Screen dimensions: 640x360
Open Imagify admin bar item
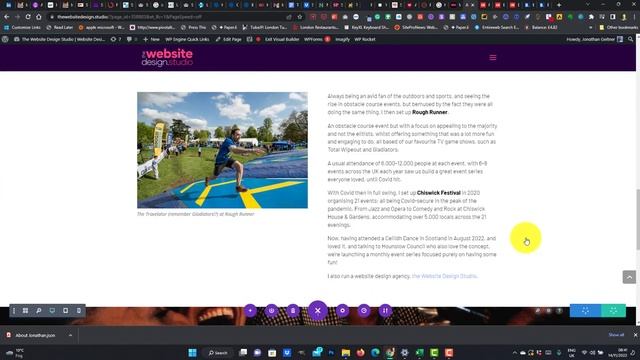coord(342,39)
